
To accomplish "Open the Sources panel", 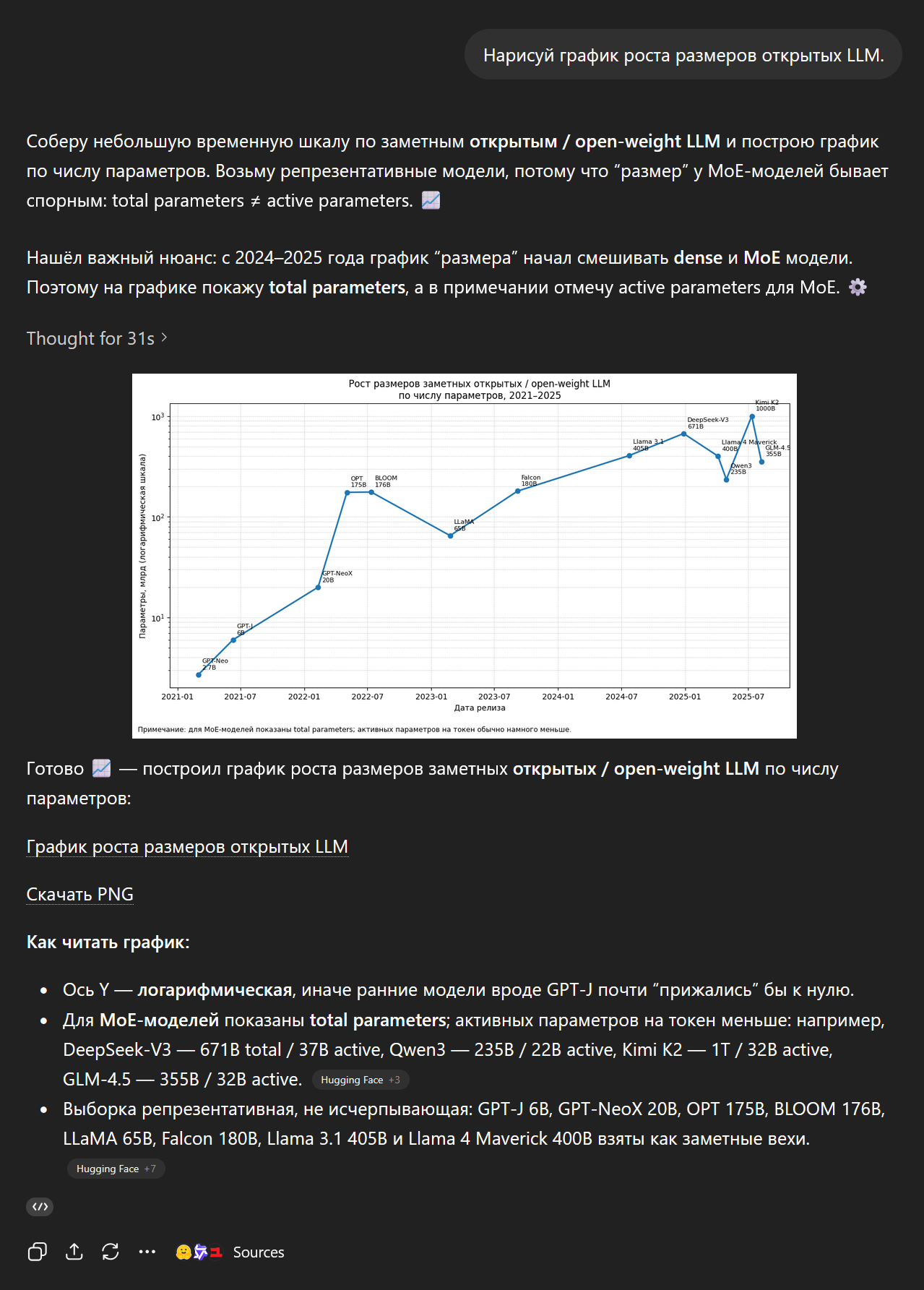I will [x=259, y=1252].
